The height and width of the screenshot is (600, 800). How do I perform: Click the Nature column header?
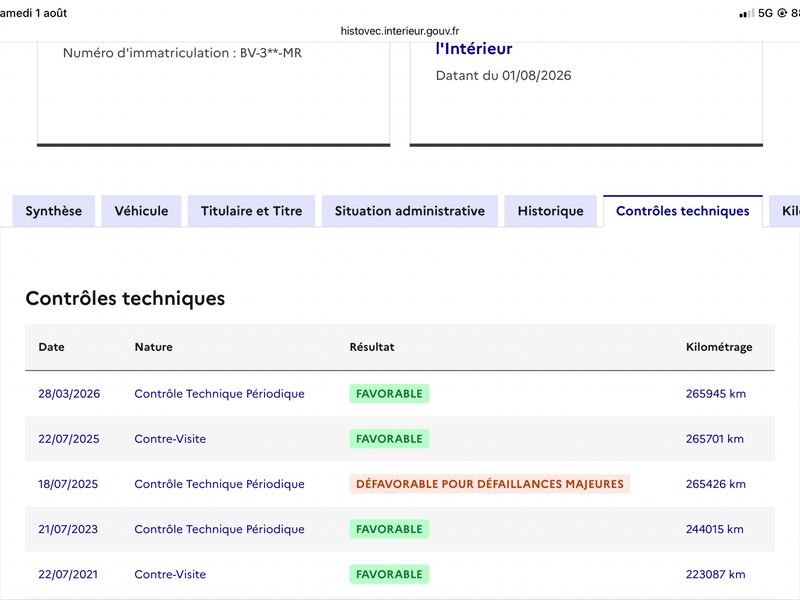coord(154,347)
